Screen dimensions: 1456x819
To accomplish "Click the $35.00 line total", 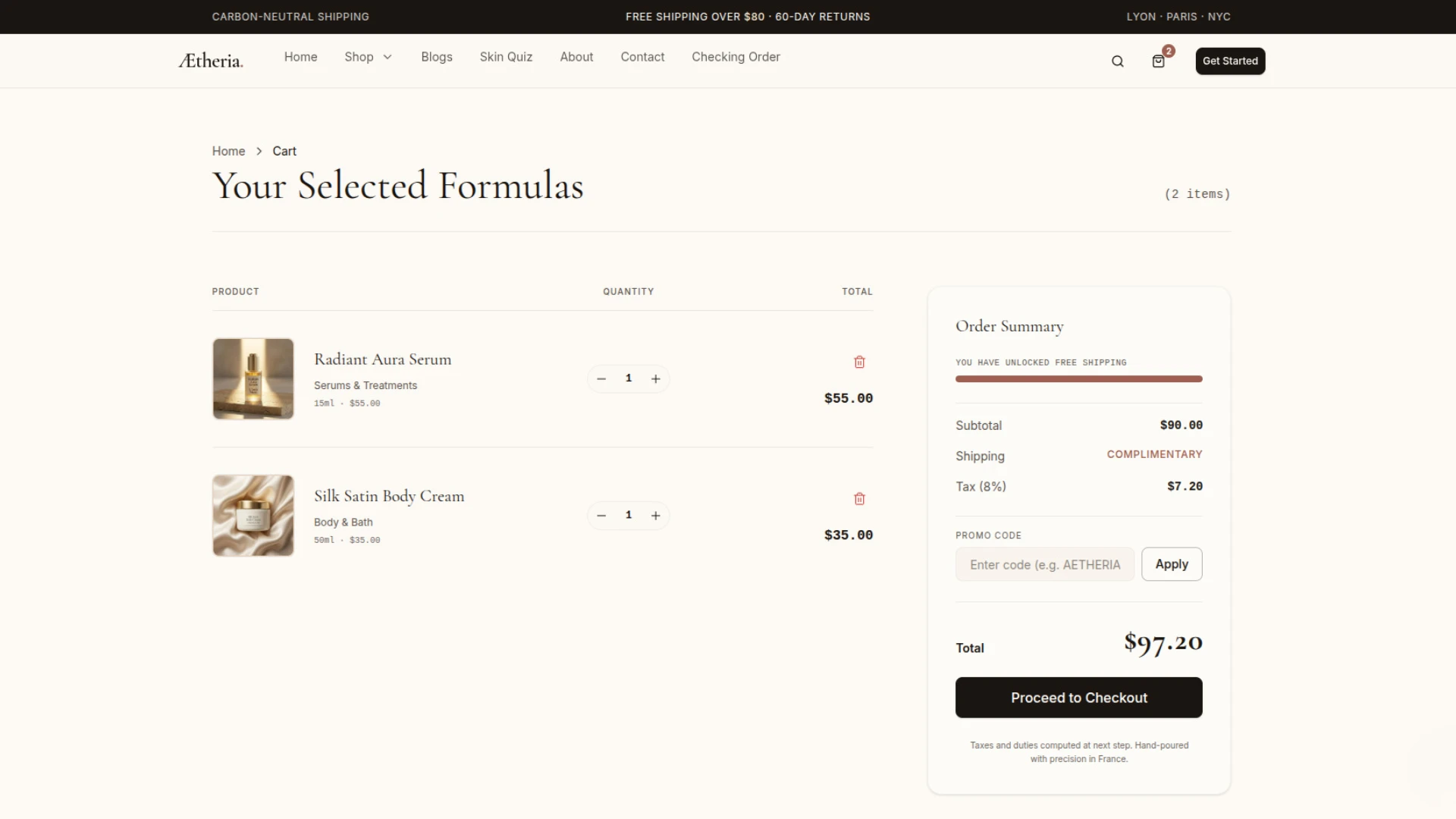I will 849,535.
